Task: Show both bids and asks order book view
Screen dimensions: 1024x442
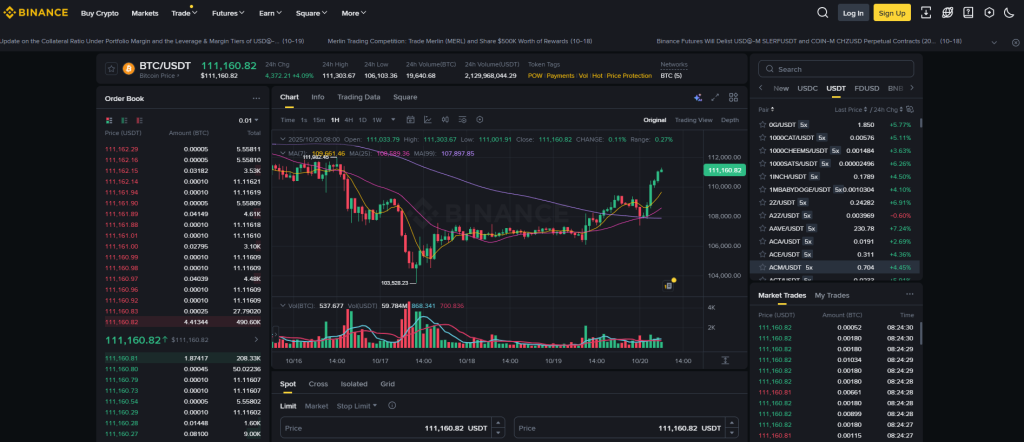Action: point(108,120)
